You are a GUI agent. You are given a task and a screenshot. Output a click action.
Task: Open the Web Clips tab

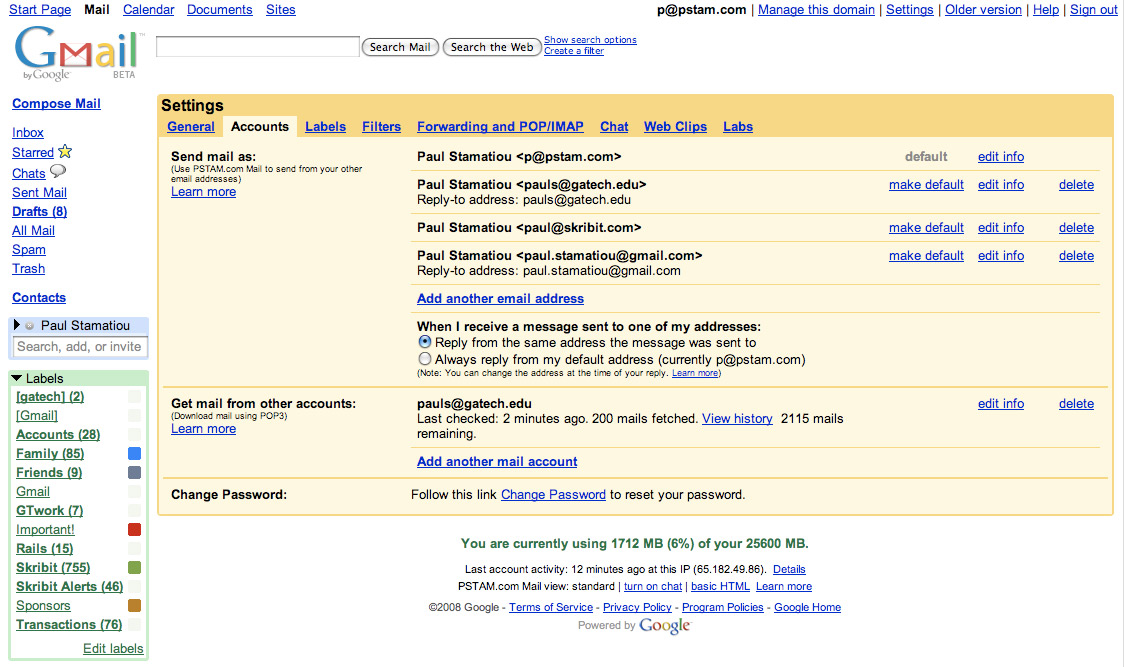675,126
